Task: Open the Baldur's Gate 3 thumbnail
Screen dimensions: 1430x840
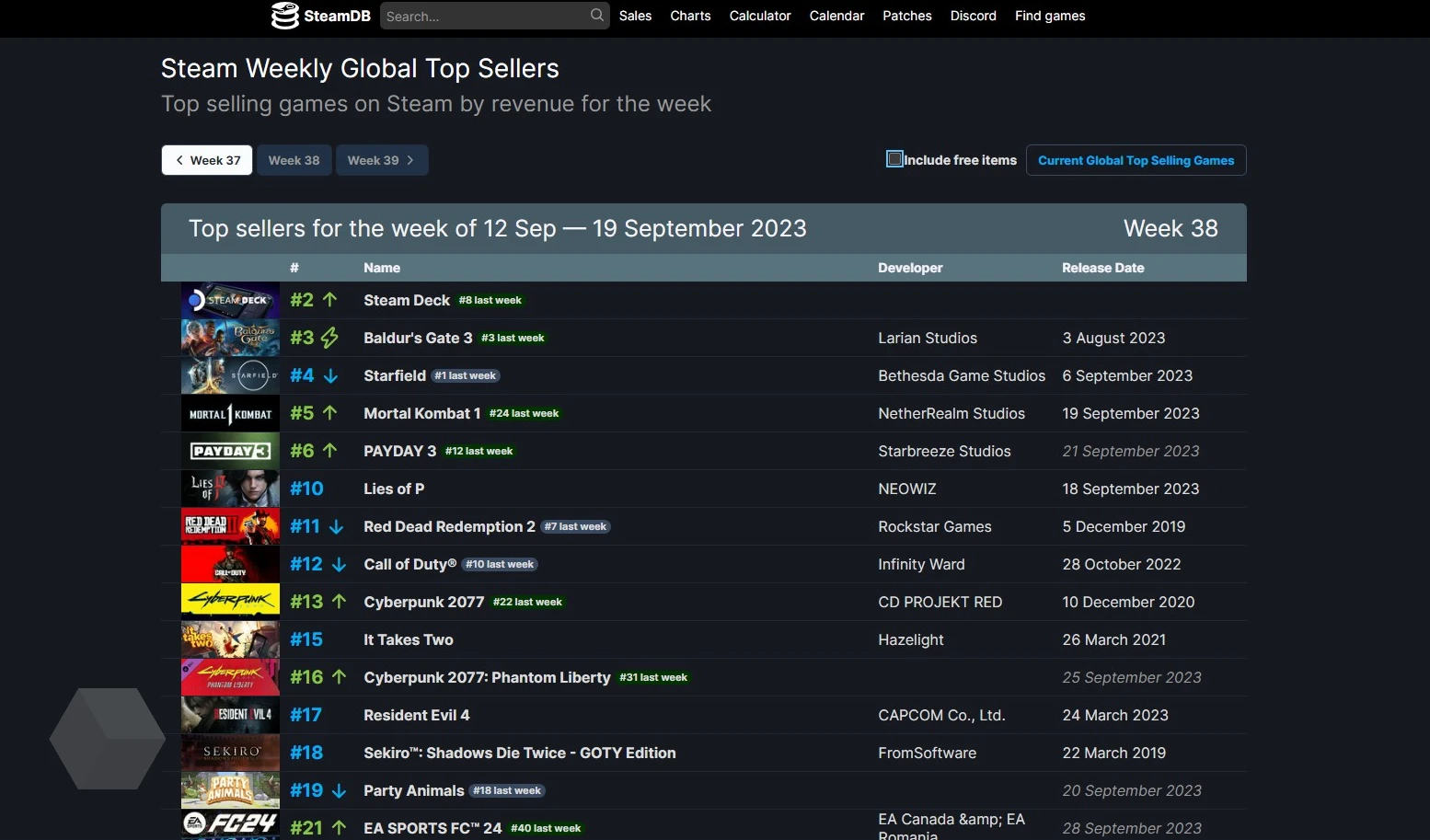Action: pyautogui.click(x=230, y=338)
